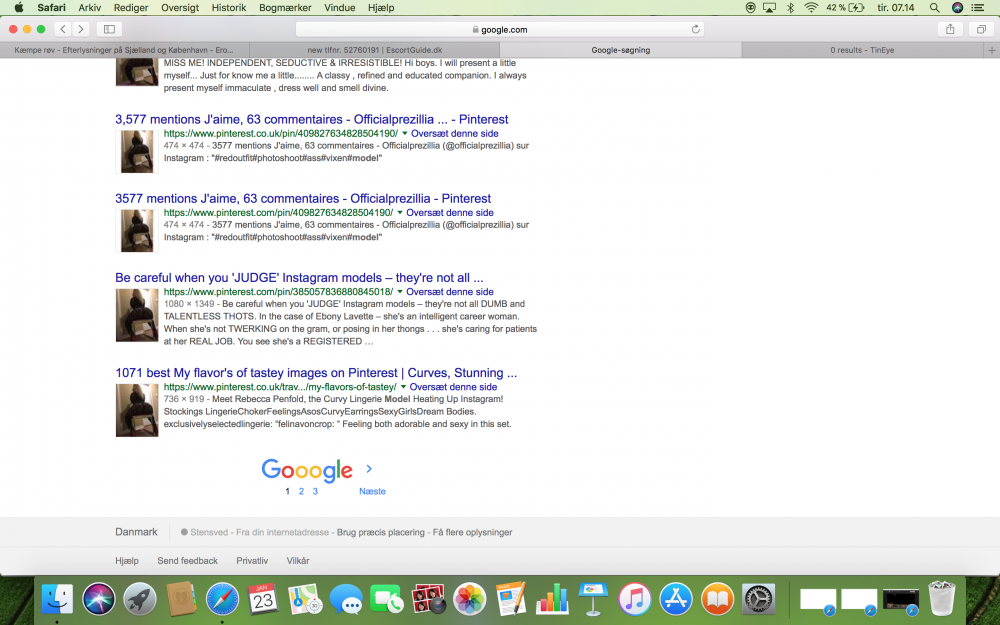This screenshot has width=1000, height=625.
Task: Open the Apple menu
Action: click(19, 8)
